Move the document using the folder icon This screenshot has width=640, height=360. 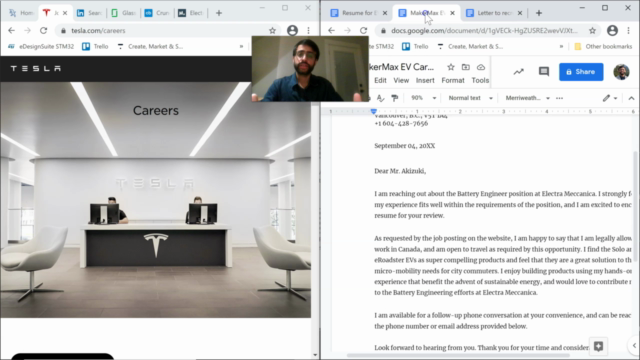coord(466,67)
